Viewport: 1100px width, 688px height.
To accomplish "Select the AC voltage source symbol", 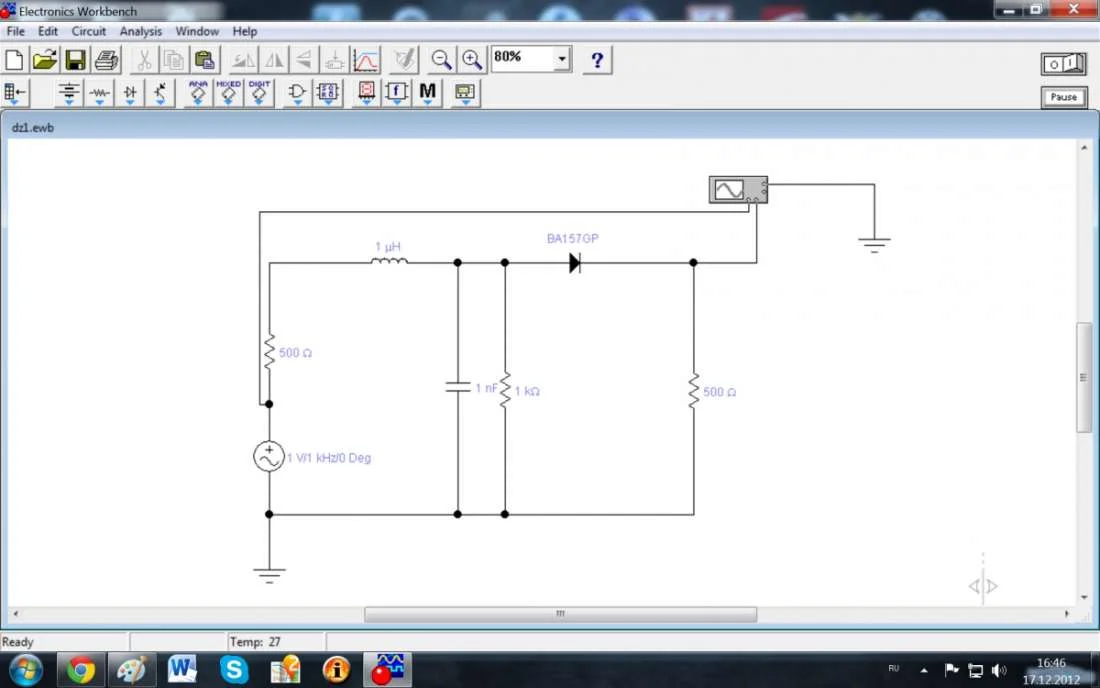I will [x=269, y=457].
